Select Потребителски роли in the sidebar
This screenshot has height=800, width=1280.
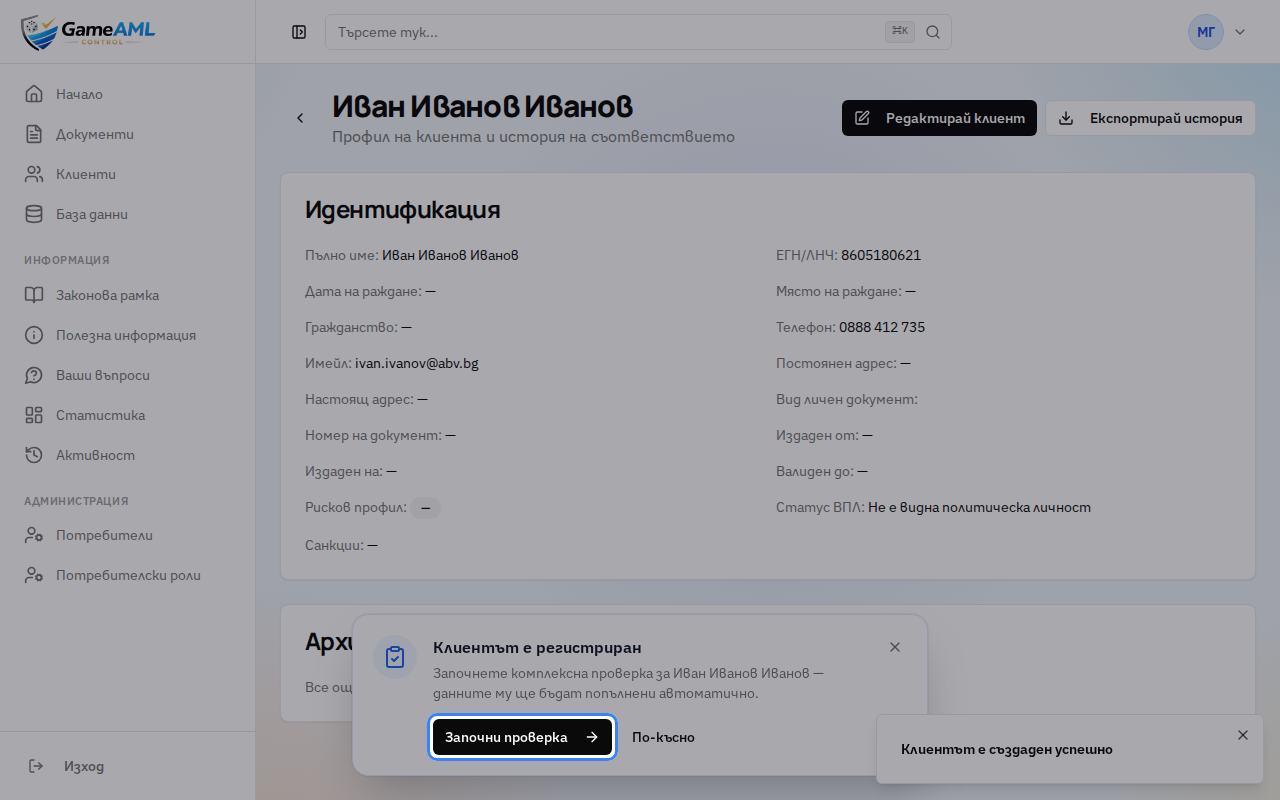[x=128, y=575]
